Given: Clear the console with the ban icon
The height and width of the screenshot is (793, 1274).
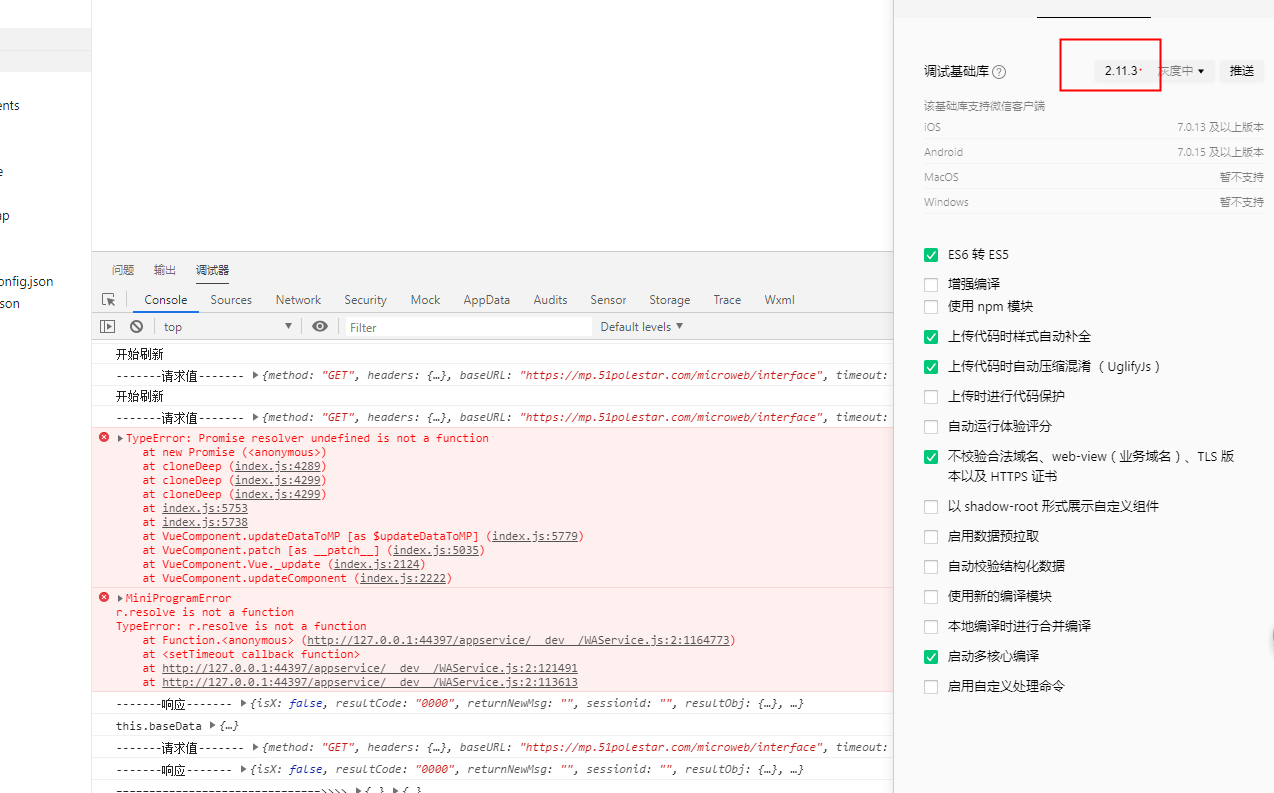Looking at the screenshot, I should point(136,327).
